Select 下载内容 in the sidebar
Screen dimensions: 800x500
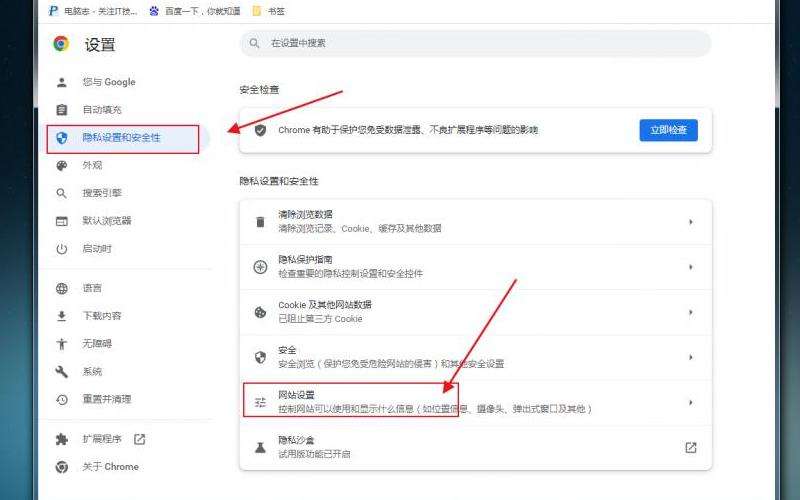pyautogui.click(x=102, y=316)
